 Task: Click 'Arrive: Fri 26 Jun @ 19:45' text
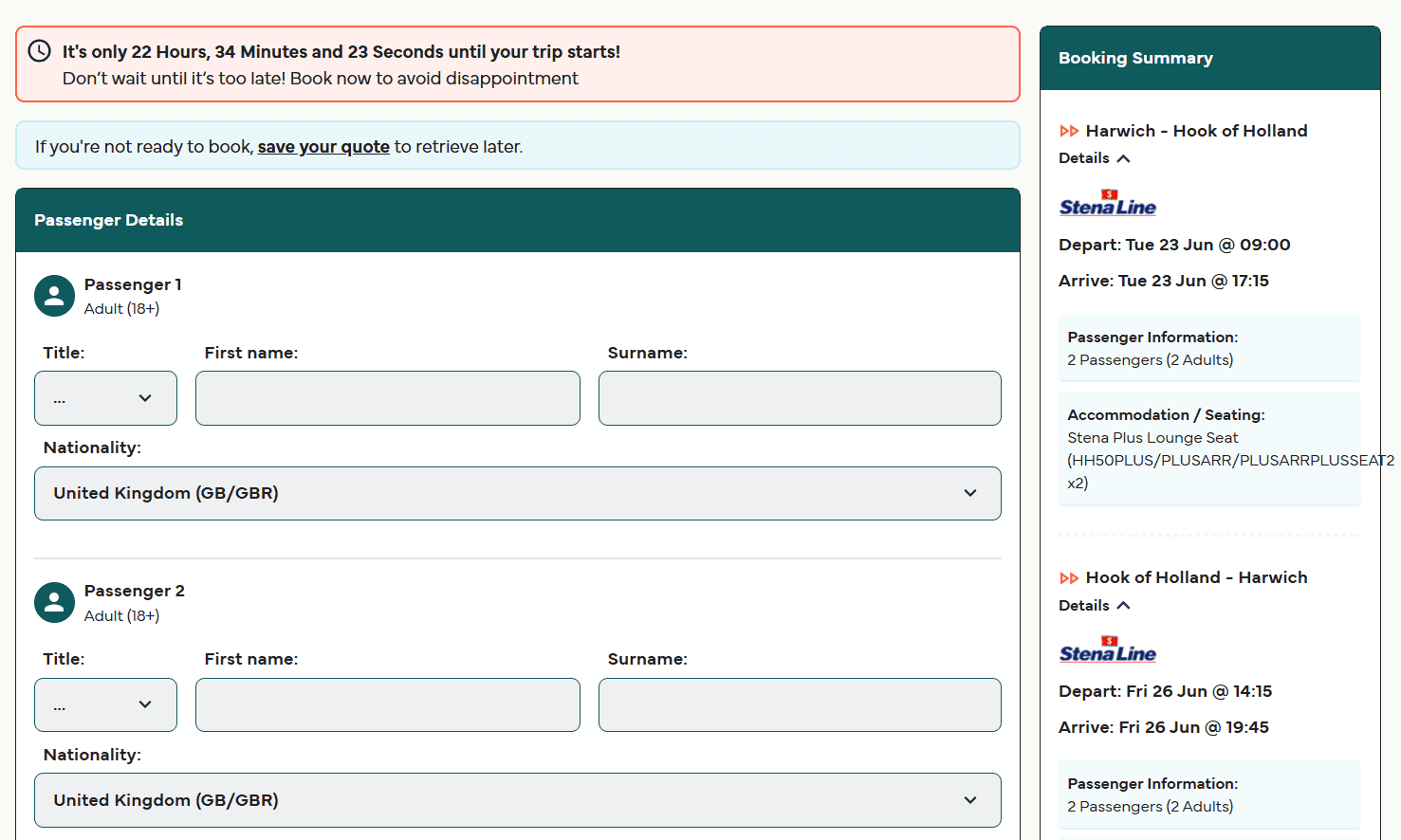click(1164, 727)
